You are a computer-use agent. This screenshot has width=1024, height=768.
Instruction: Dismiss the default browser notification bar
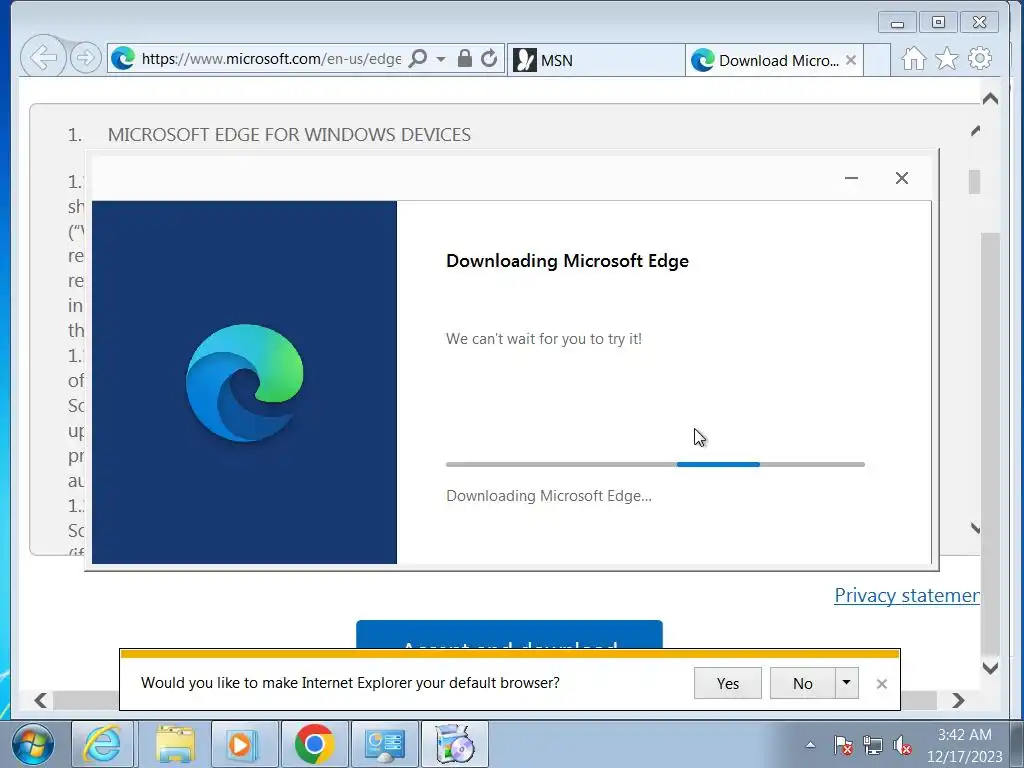[882, 684]
